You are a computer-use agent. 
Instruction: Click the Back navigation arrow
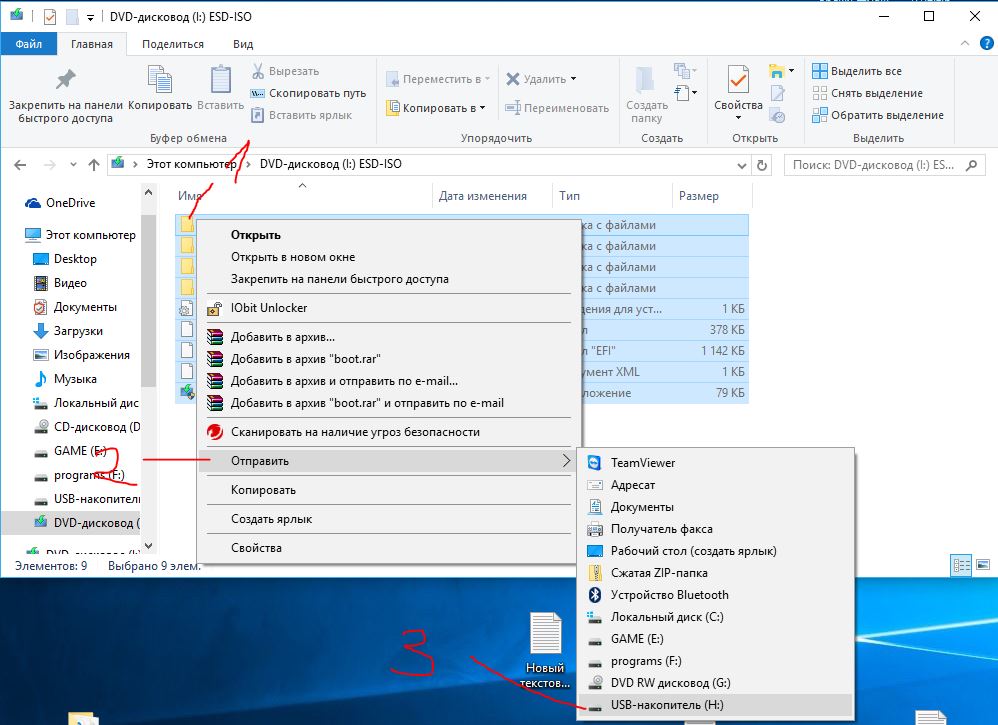(x=20, y=165)
